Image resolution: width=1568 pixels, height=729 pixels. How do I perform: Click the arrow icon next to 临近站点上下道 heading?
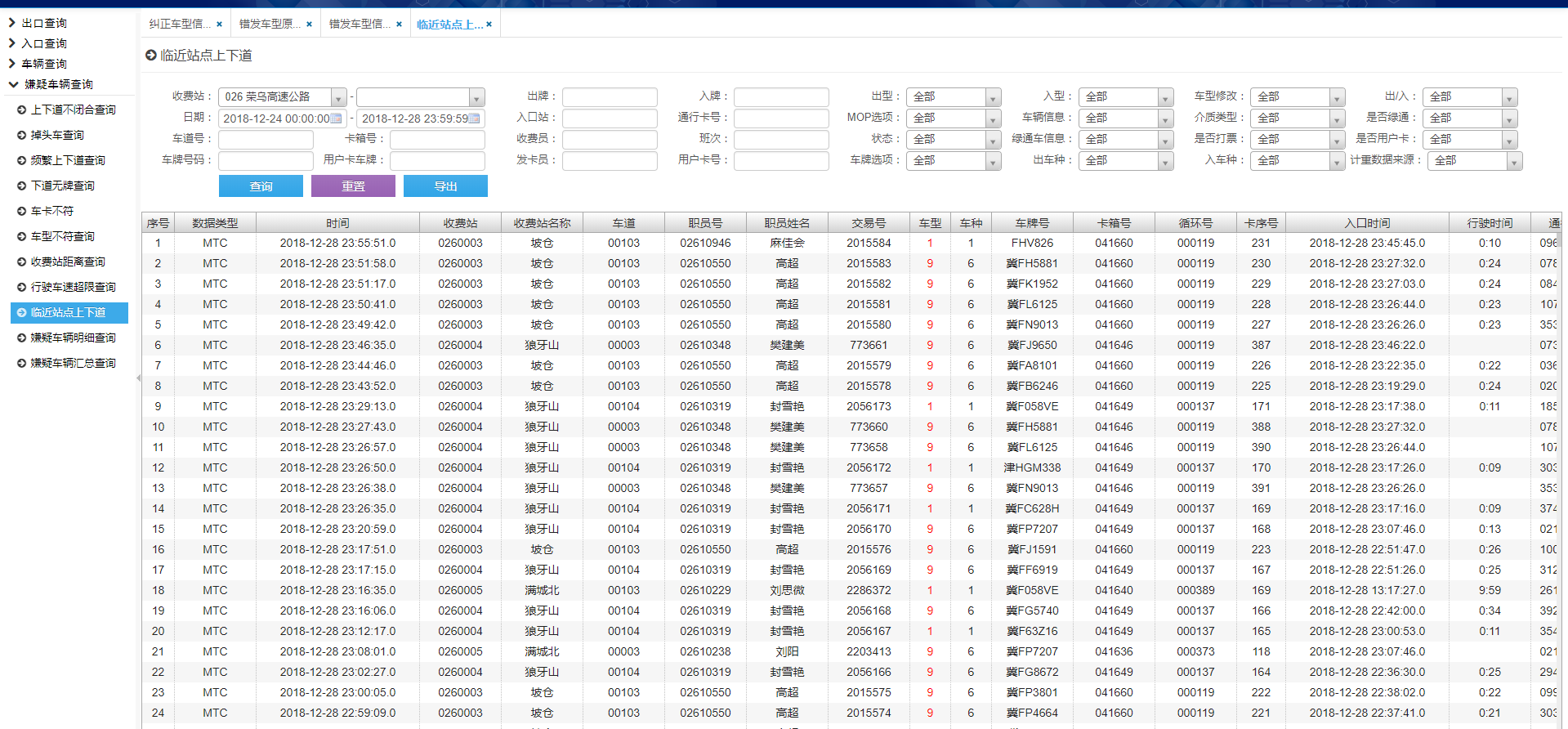[x=150, y=55]
